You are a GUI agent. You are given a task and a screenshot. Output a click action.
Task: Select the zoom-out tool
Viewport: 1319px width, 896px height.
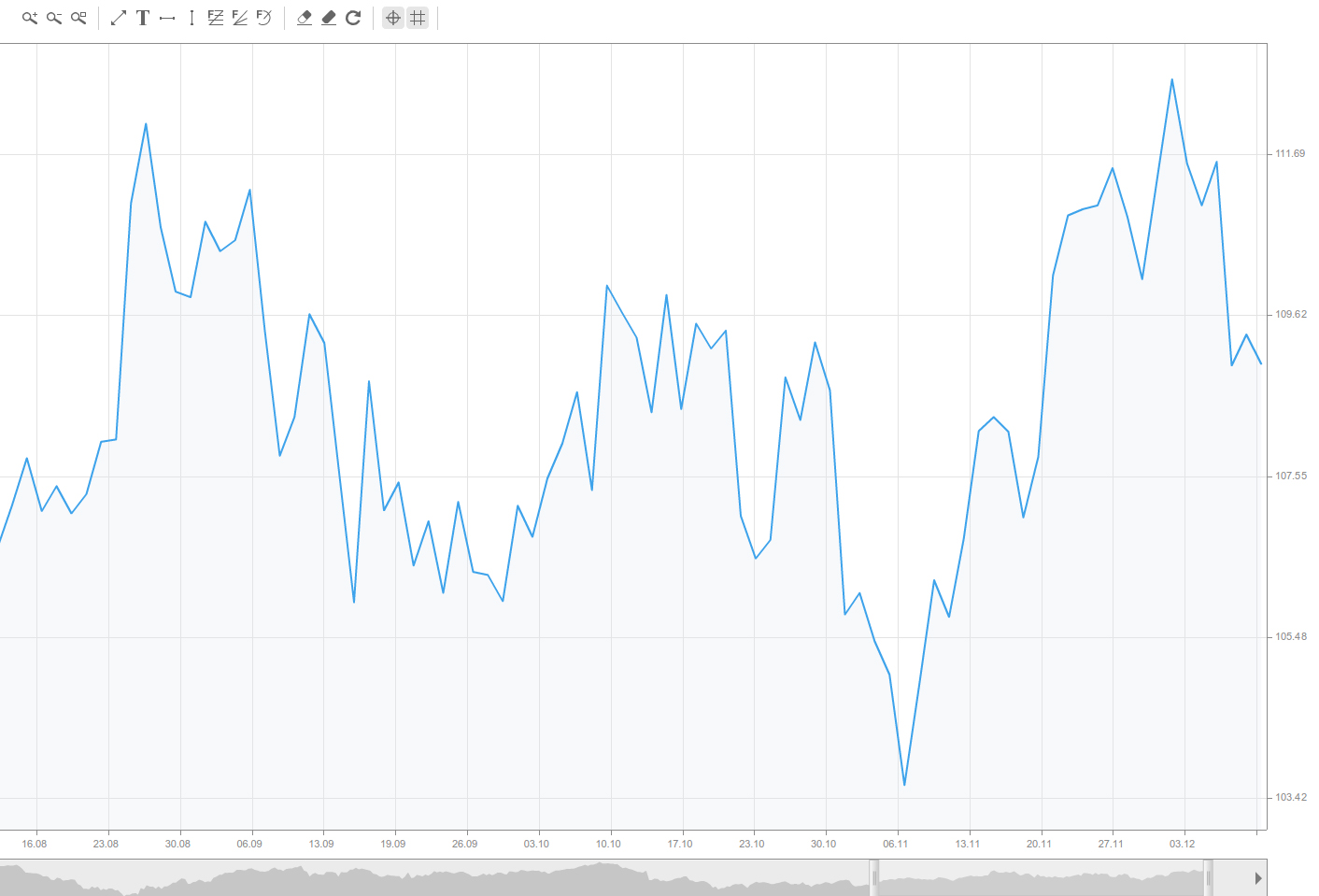coord(53,17)
